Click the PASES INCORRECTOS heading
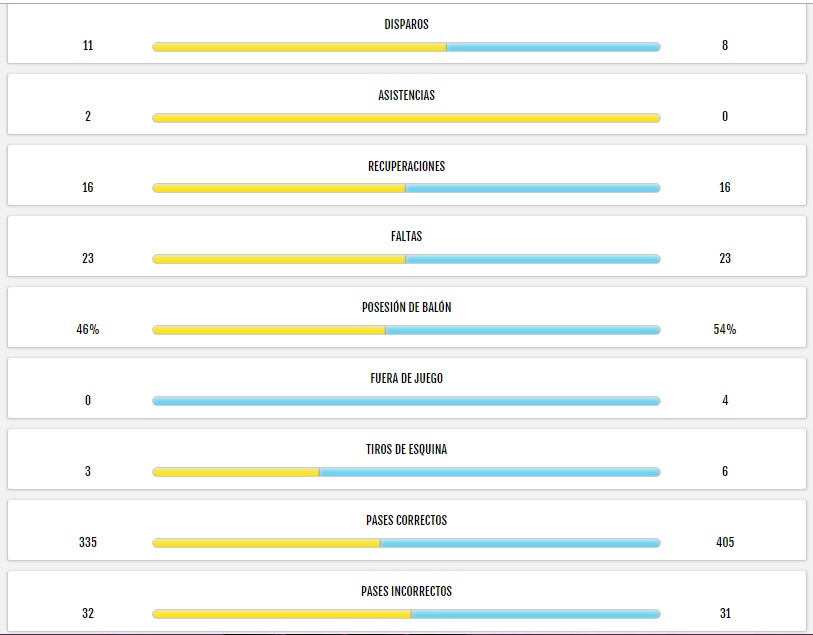 [x=406, y=591]
